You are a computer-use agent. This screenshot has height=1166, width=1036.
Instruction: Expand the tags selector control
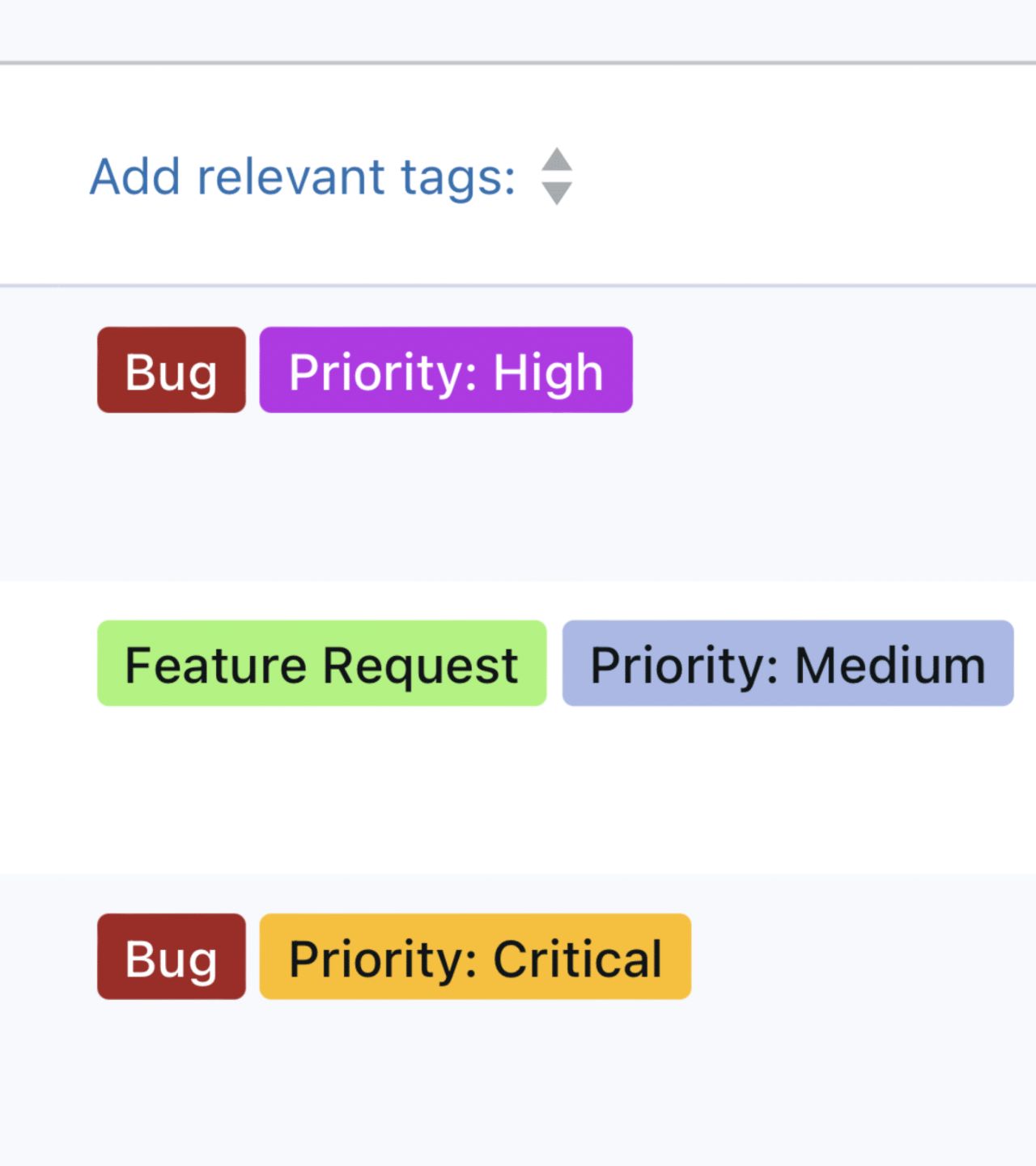tap(557, 177)
